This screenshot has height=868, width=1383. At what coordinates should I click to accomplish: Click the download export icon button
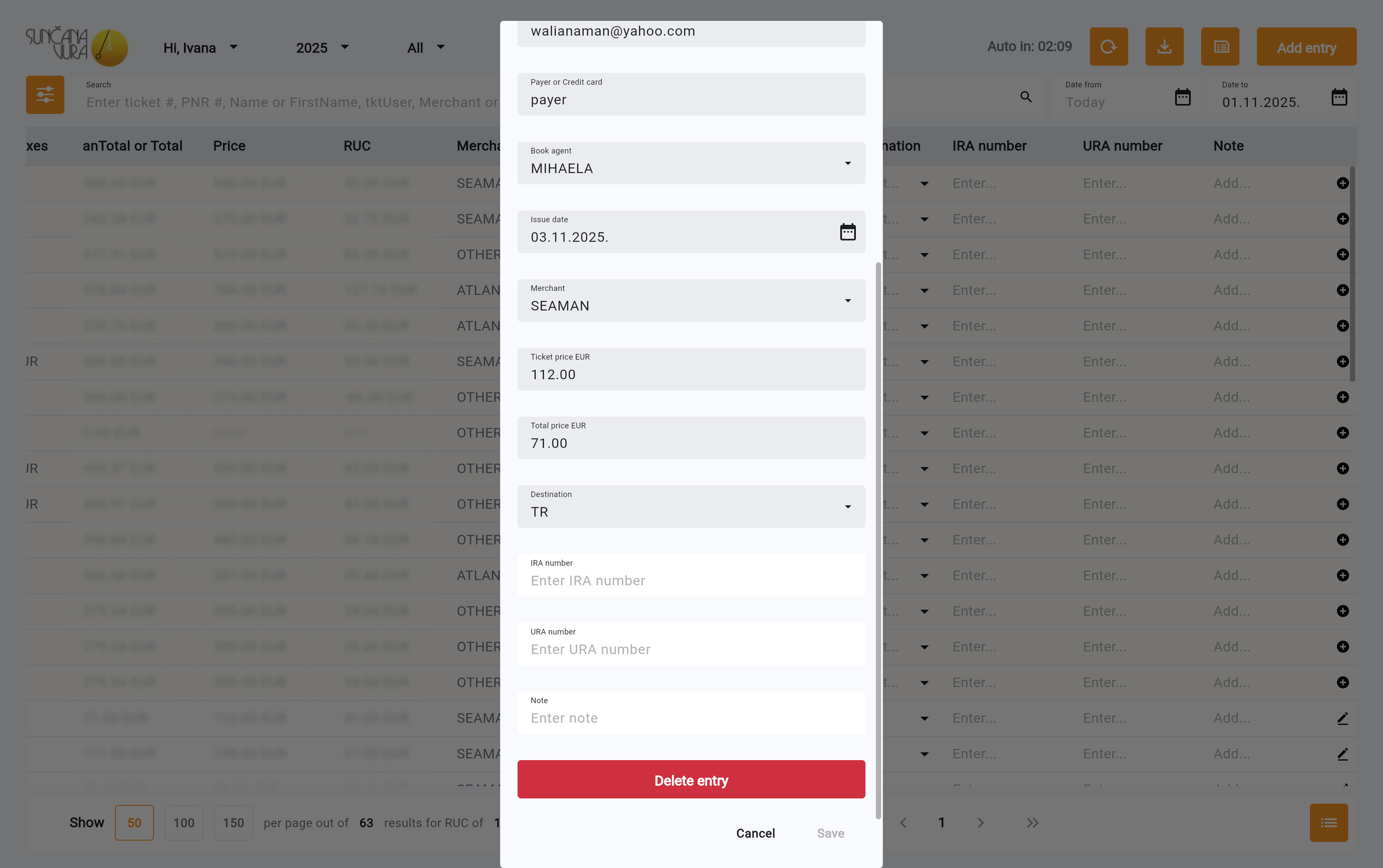(x=1164, y=47)
